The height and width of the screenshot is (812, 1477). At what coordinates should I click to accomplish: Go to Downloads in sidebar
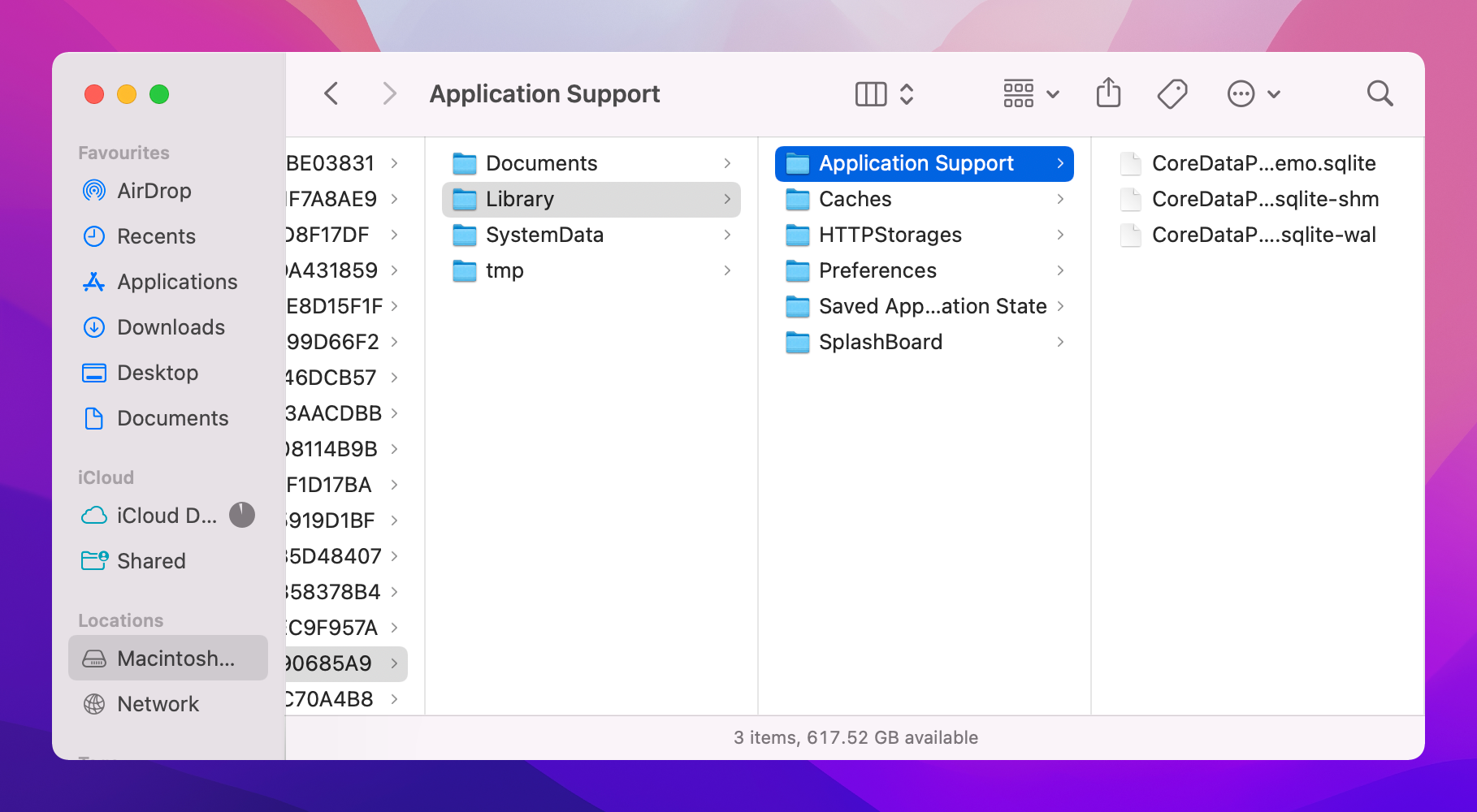pos(171,327)
